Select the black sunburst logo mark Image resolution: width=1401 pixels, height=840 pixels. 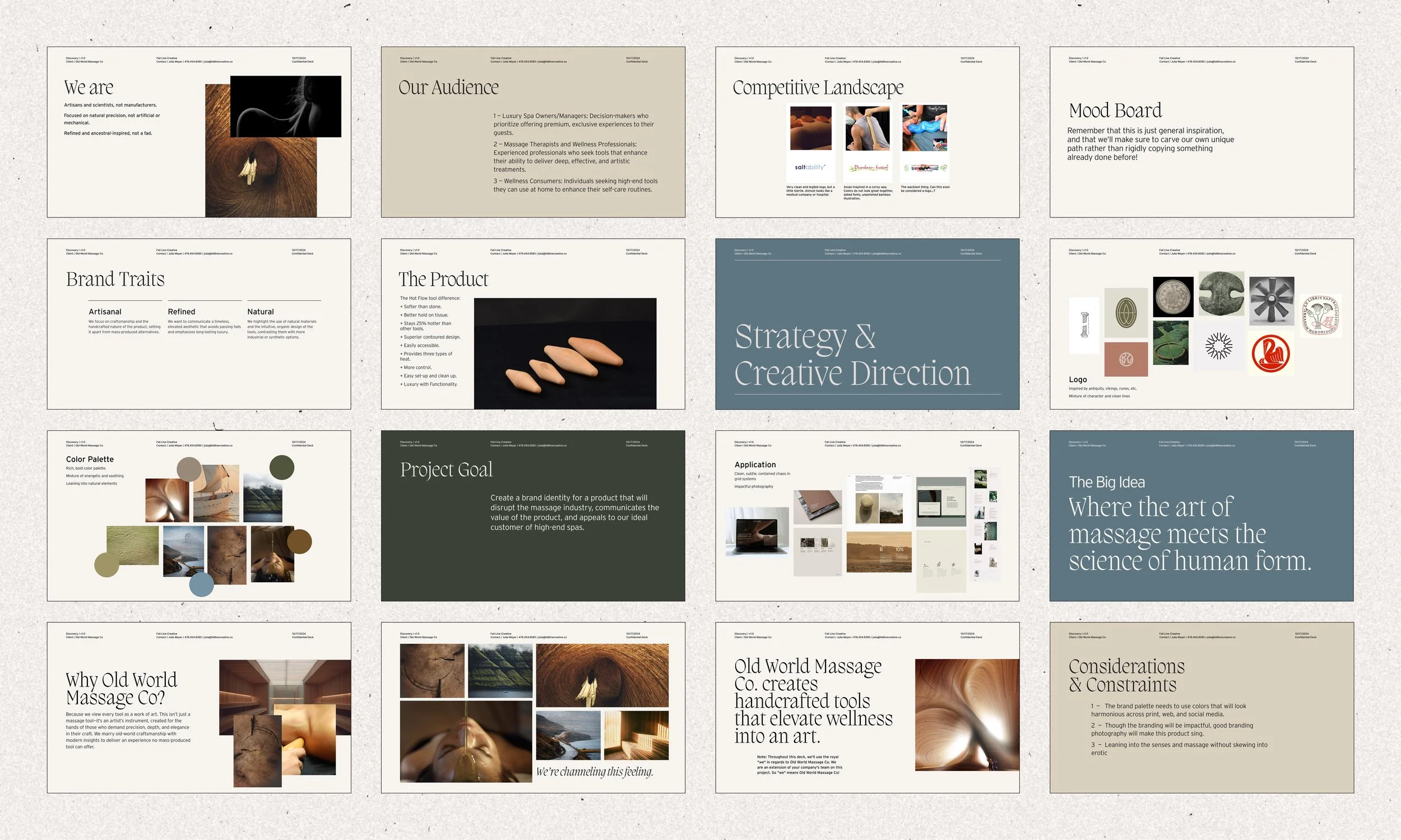point(1218,346)
